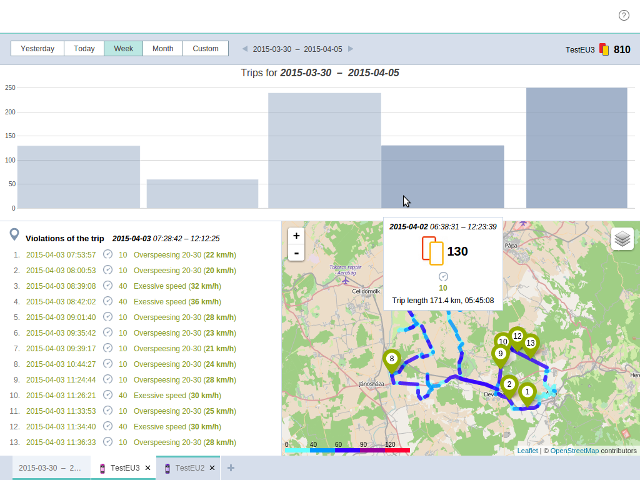Click the map pin icon beside Violations heading
This screenshot has height=480, width=640.
[14, 234]
